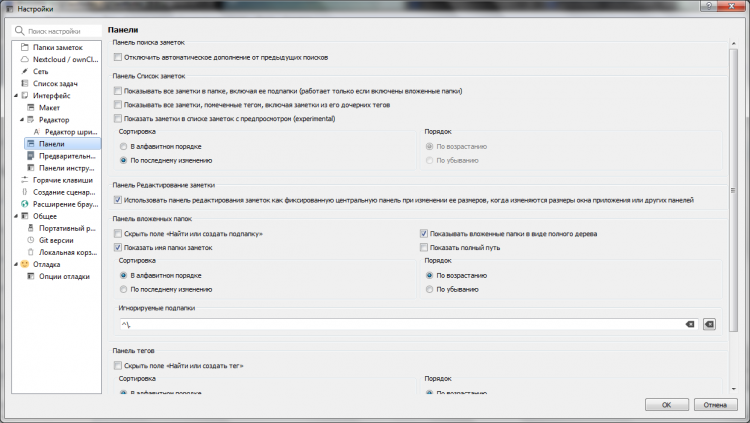Select «По убыванию» in вложенных папок panel
The image size is (750, 423).
click(x=428, y=289)
